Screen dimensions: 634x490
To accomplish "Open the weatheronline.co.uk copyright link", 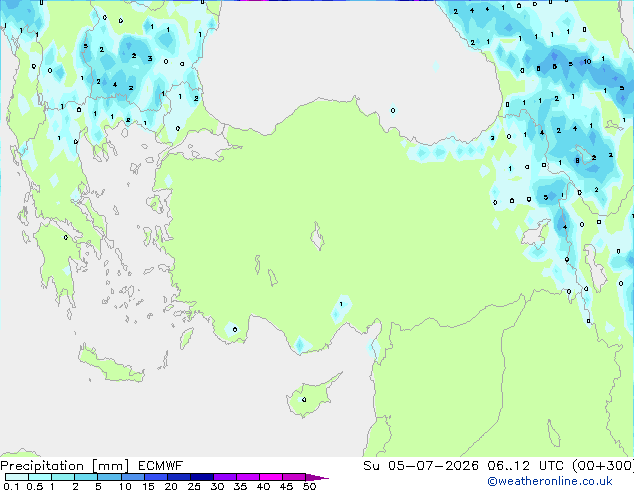I will (549, 481).
